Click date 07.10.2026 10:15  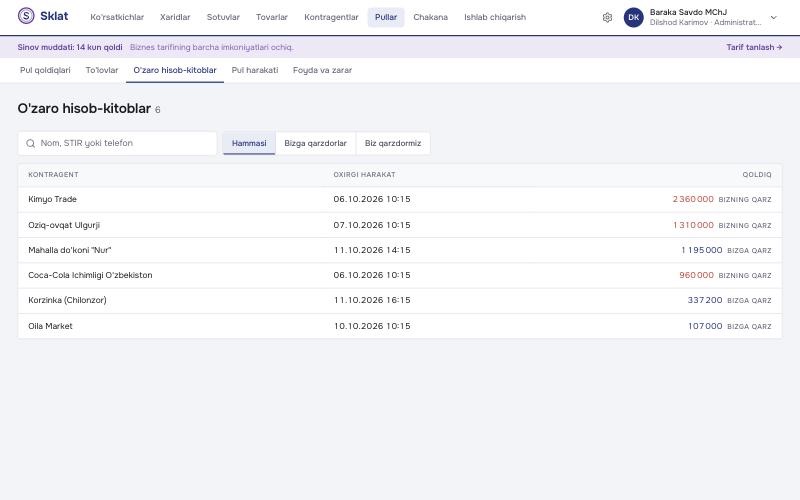click(x=372, y=225)
